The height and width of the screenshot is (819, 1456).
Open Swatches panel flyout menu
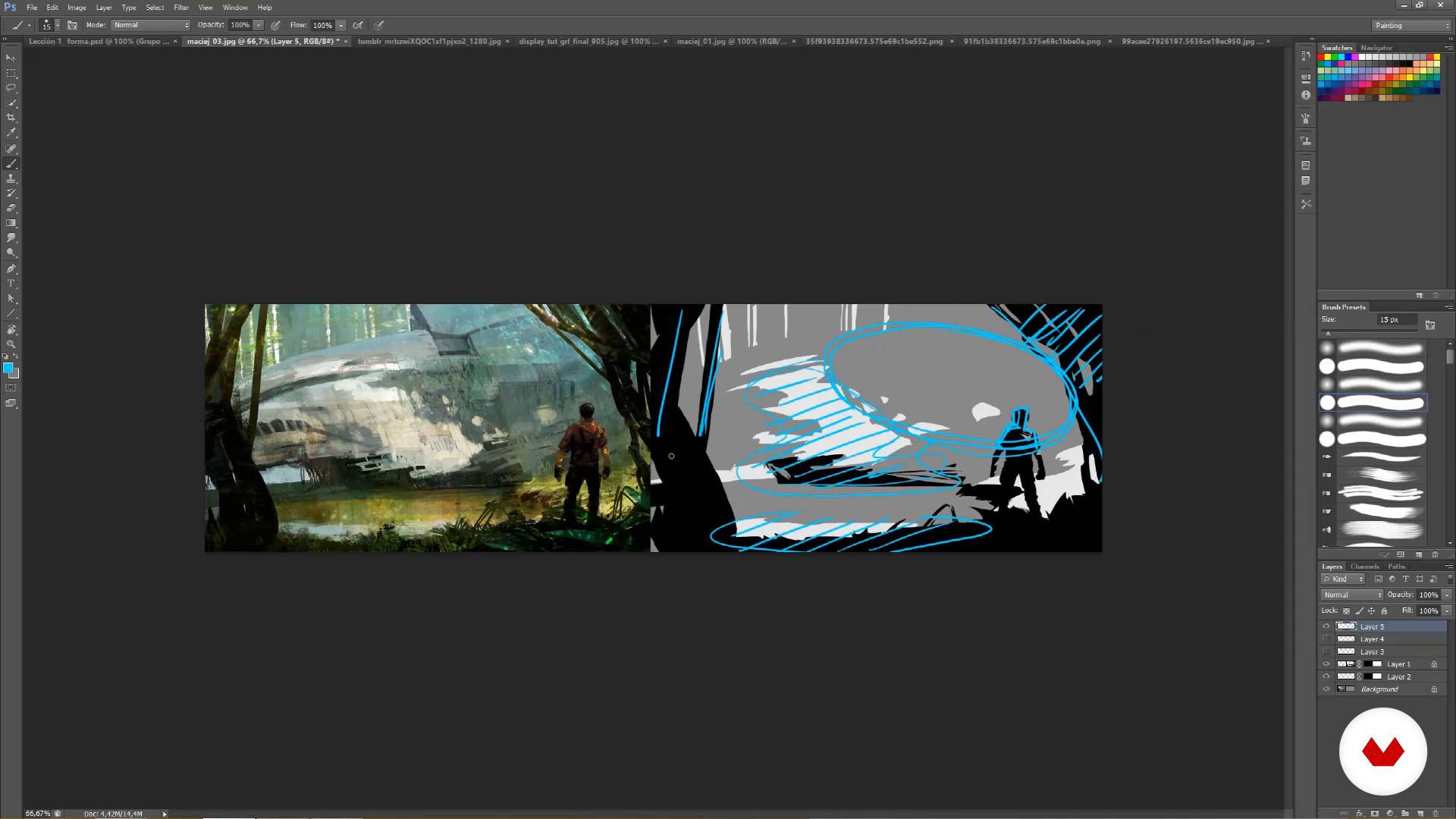(1448, 48)
